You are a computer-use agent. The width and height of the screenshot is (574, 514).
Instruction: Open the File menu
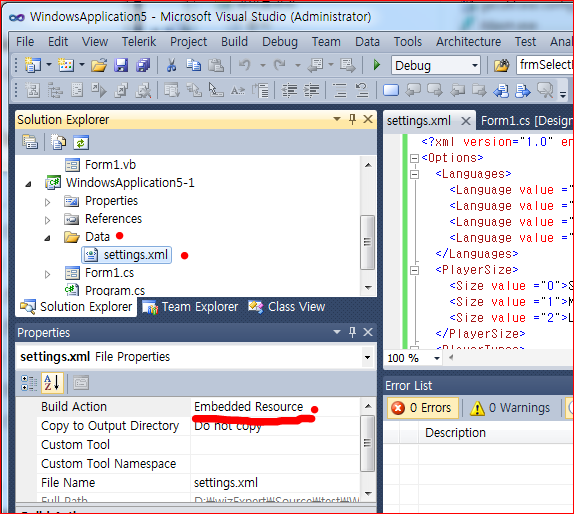click(x=25, y=41)
